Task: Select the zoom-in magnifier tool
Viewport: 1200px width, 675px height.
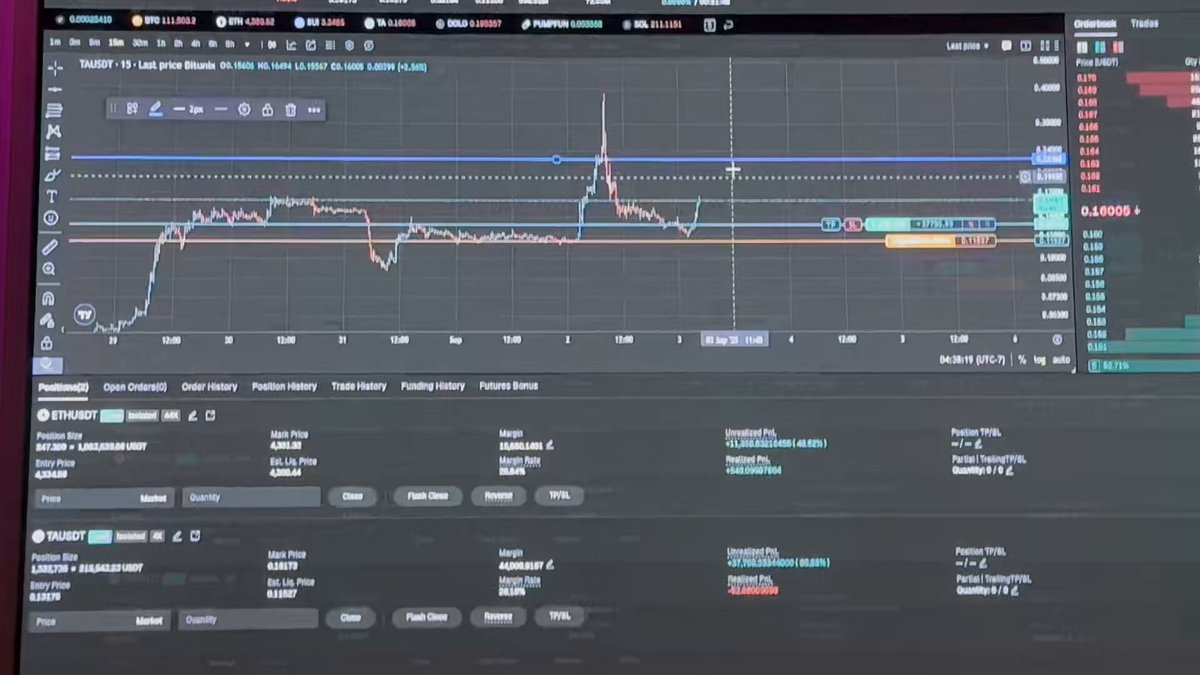Action: pos(49,269)
